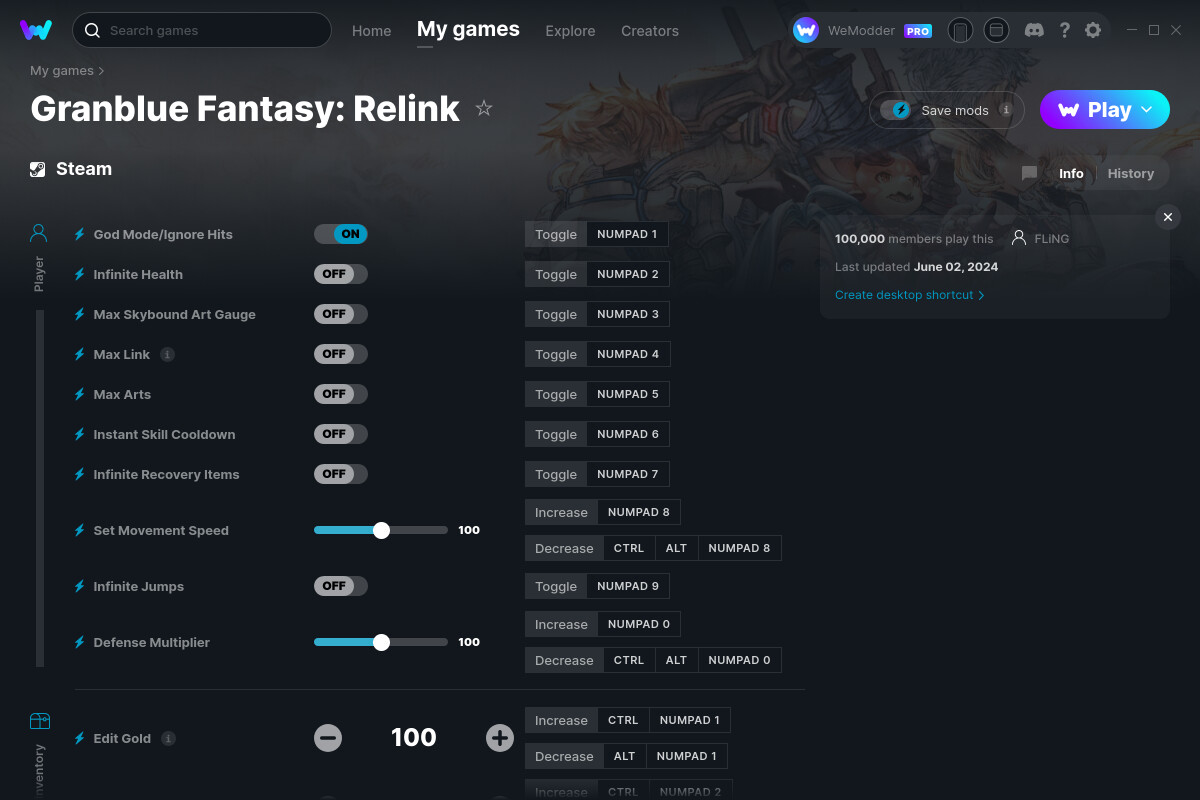The height and width of the screenshot is (800, 1200).
Task: Click the feedback flag icon beside the Info tab
Action: point(1029,173)
